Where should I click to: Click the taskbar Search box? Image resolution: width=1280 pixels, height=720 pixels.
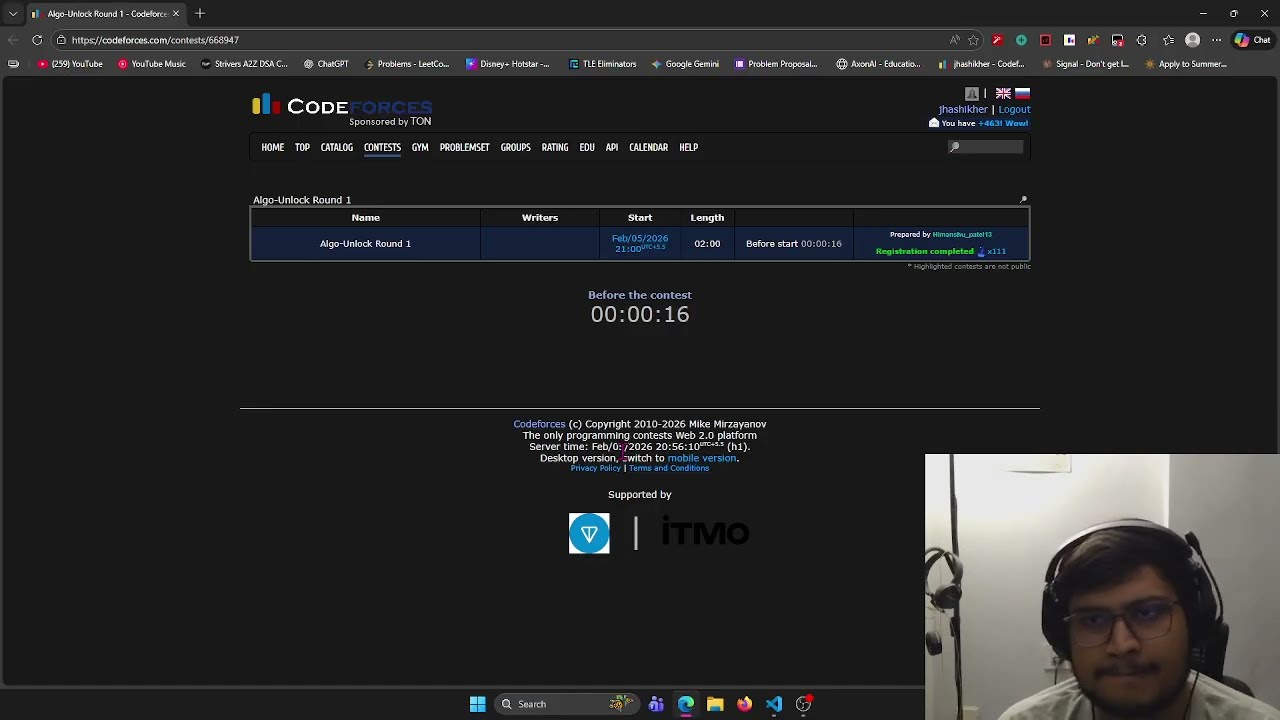point(565,704)
